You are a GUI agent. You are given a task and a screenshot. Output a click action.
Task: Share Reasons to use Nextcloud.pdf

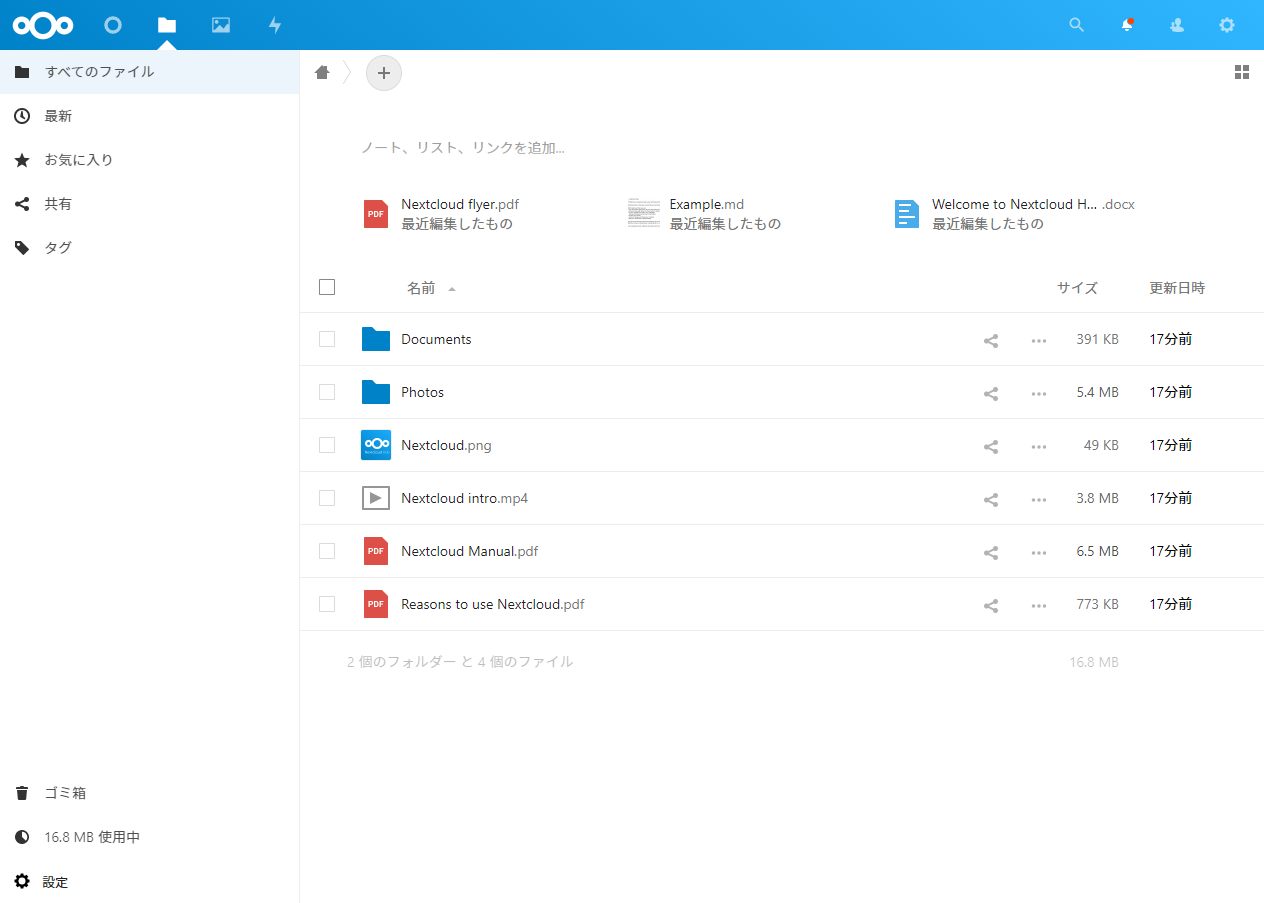(991, 605)
